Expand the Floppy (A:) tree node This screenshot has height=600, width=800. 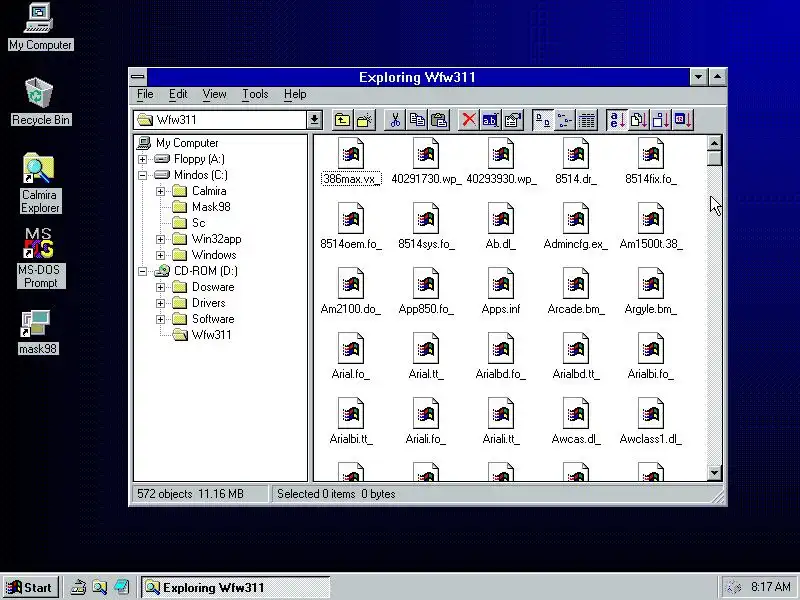click(x=142, y=159)
